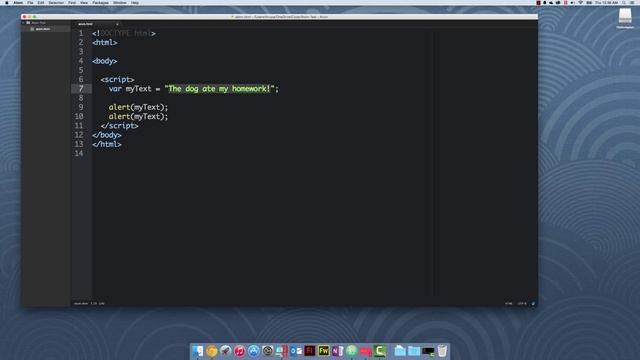
Task: Open Finder from the Dock
Action: point(198,351)
